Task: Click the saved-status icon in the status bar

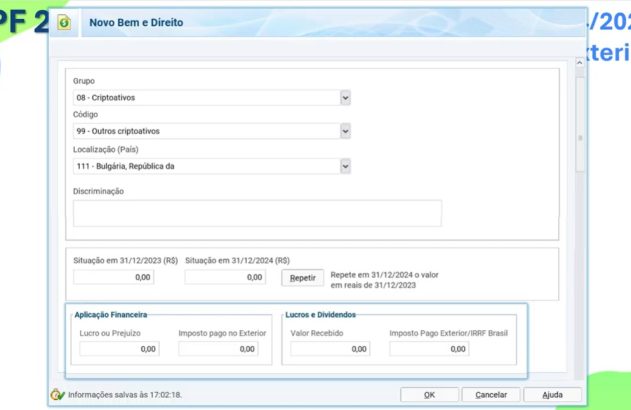Action: point(57,394)
